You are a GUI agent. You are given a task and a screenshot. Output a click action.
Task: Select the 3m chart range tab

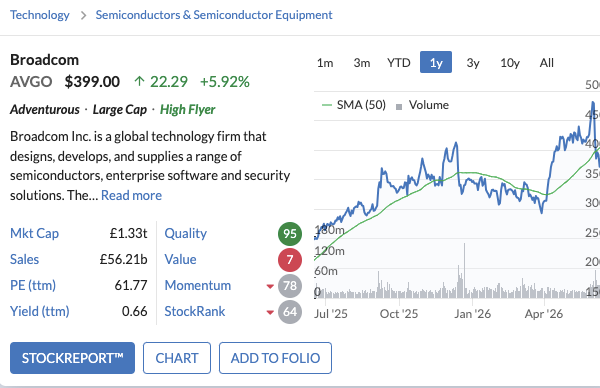click(362, 62)
